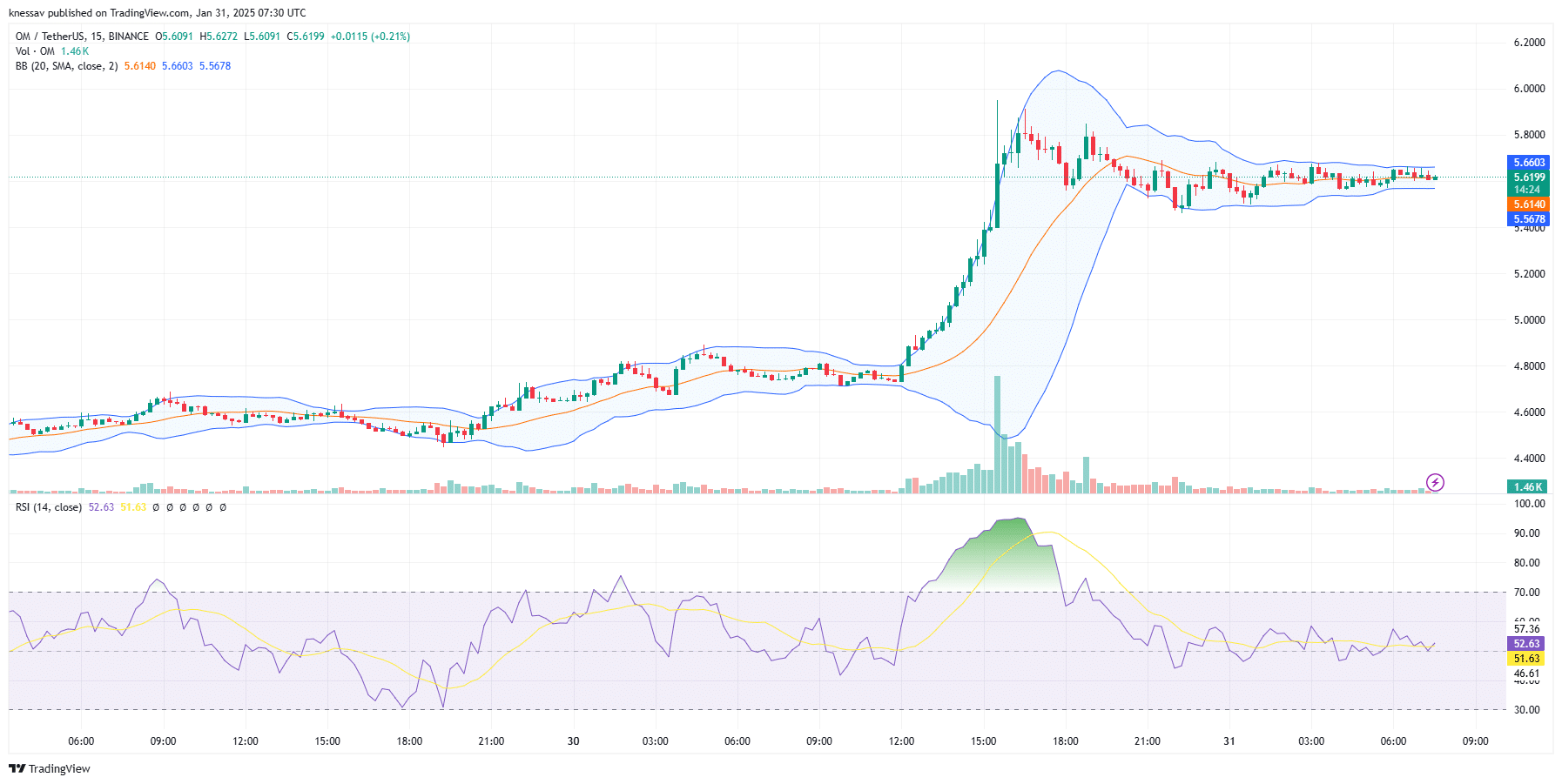Click the BB upper value 5.6603 in legend
The width and height of the screenshot is (1562, 784).
[178, 66]
